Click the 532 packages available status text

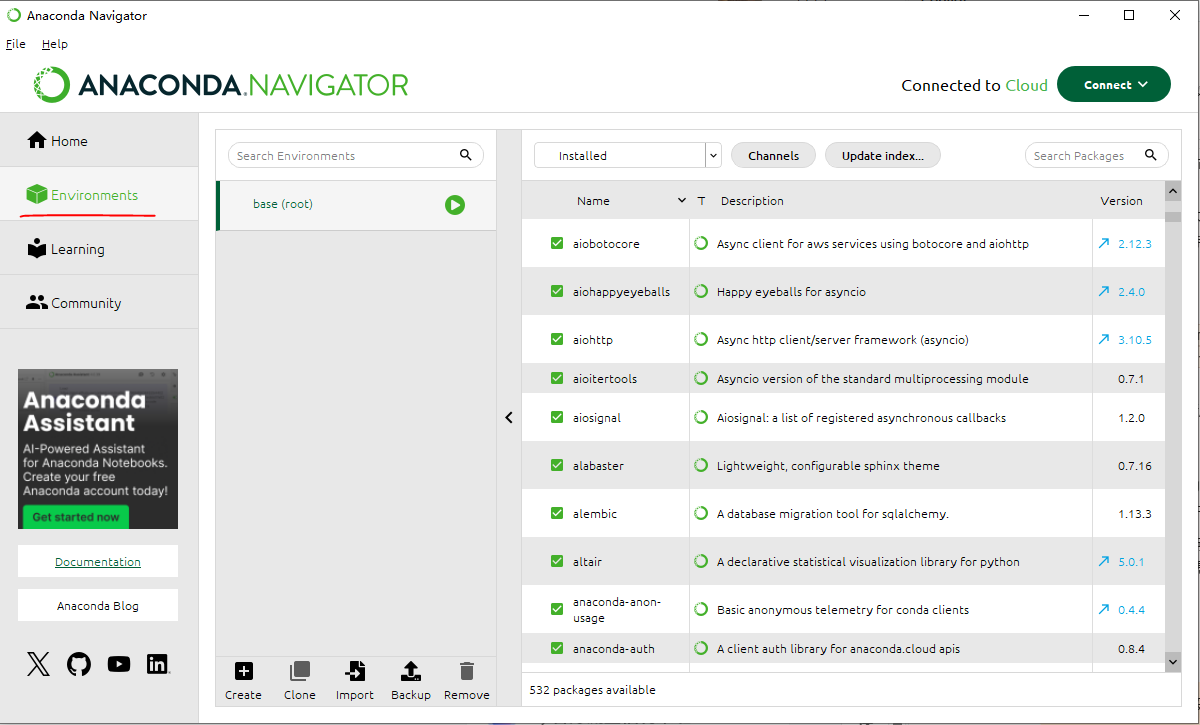point(592,690)
